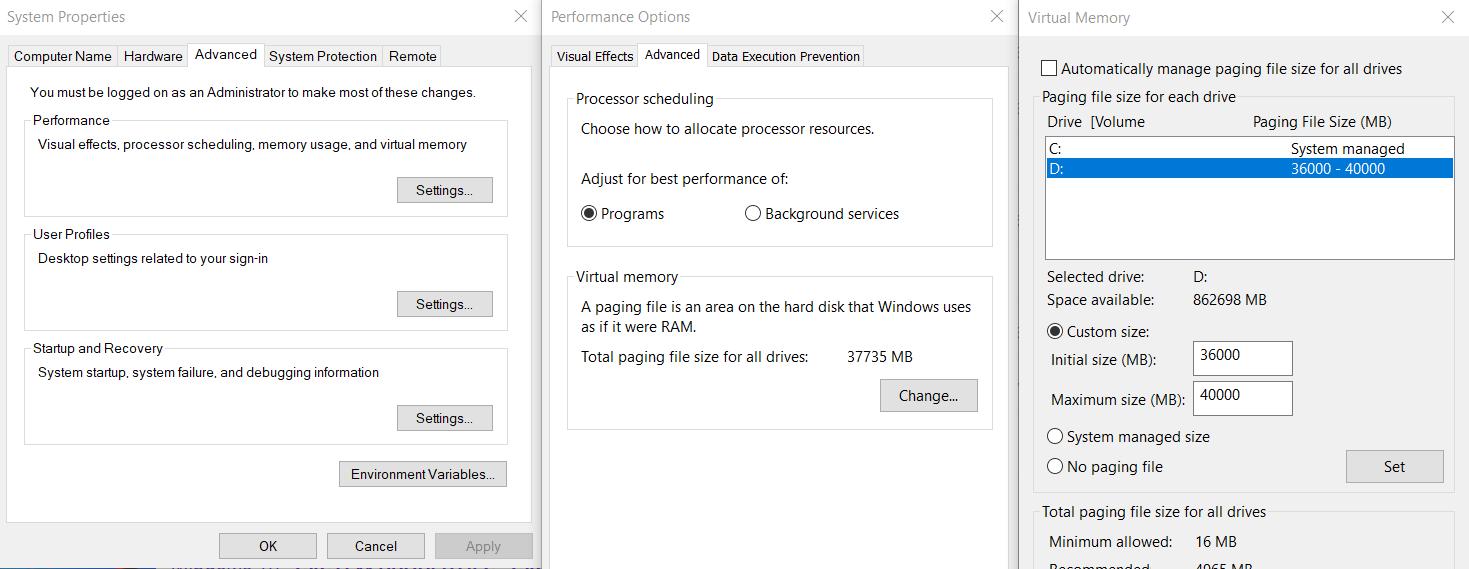Close the System Properties window
This screenshot has height=569, width=1469.
[x=520, y=17]
